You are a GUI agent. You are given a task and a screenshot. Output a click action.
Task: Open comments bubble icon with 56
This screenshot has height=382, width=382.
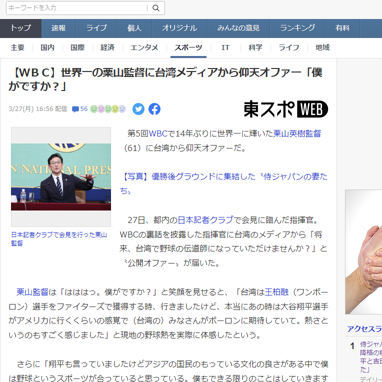coord(80,109)
